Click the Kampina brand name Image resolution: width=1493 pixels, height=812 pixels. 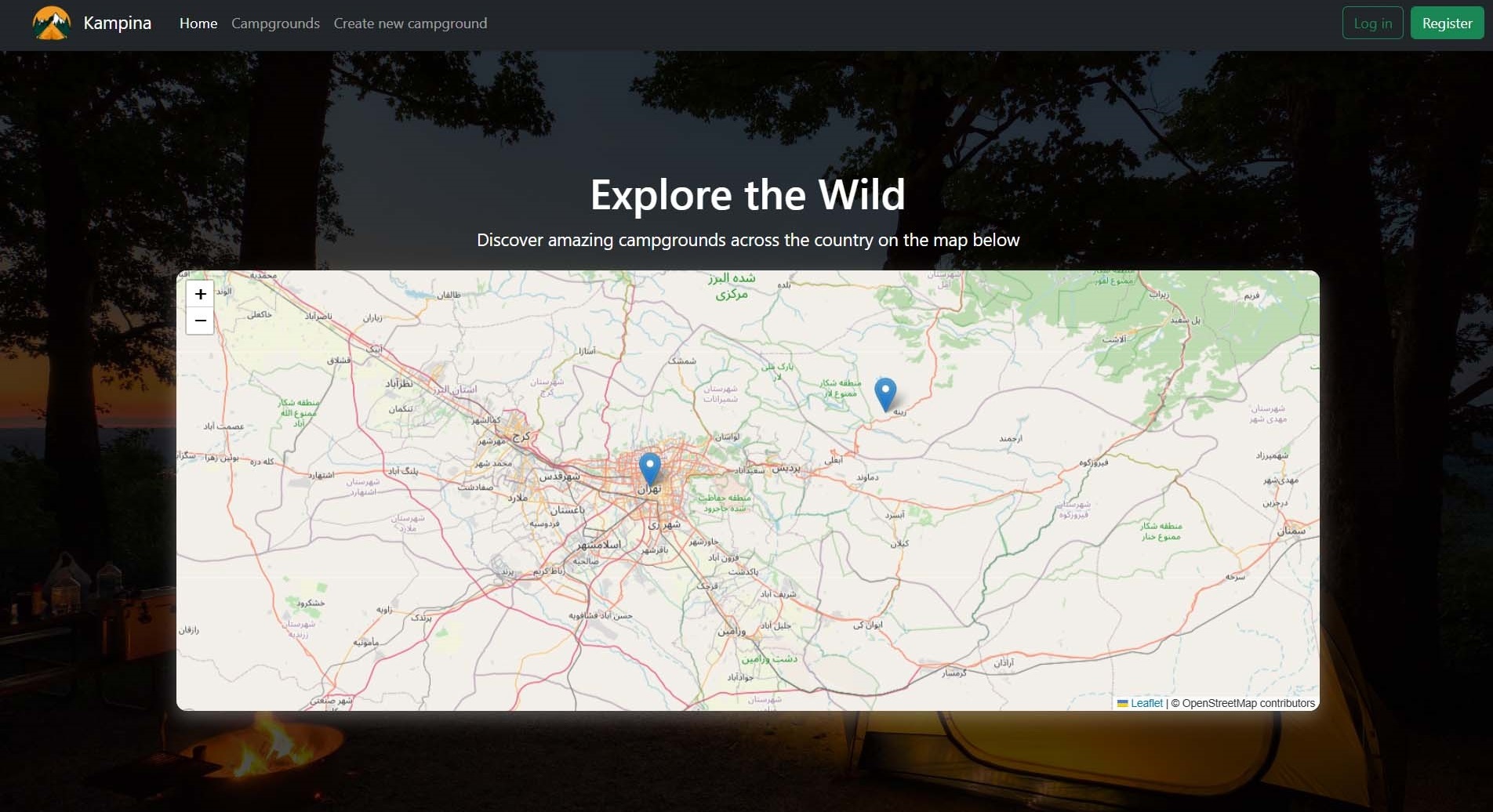coord(117,24)
